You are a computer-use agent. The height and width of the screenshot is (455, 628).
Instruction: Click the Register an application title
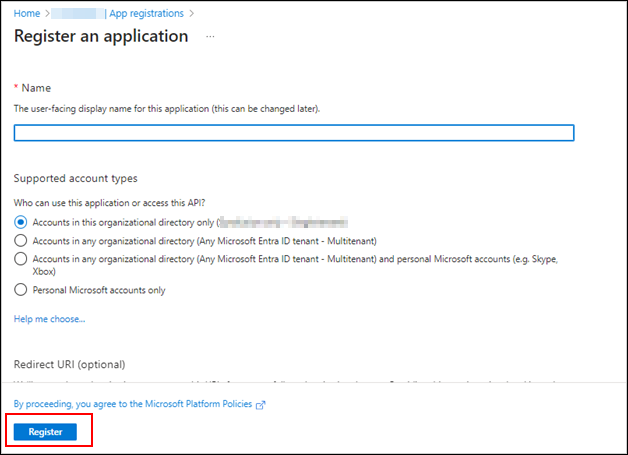(101, 36)
